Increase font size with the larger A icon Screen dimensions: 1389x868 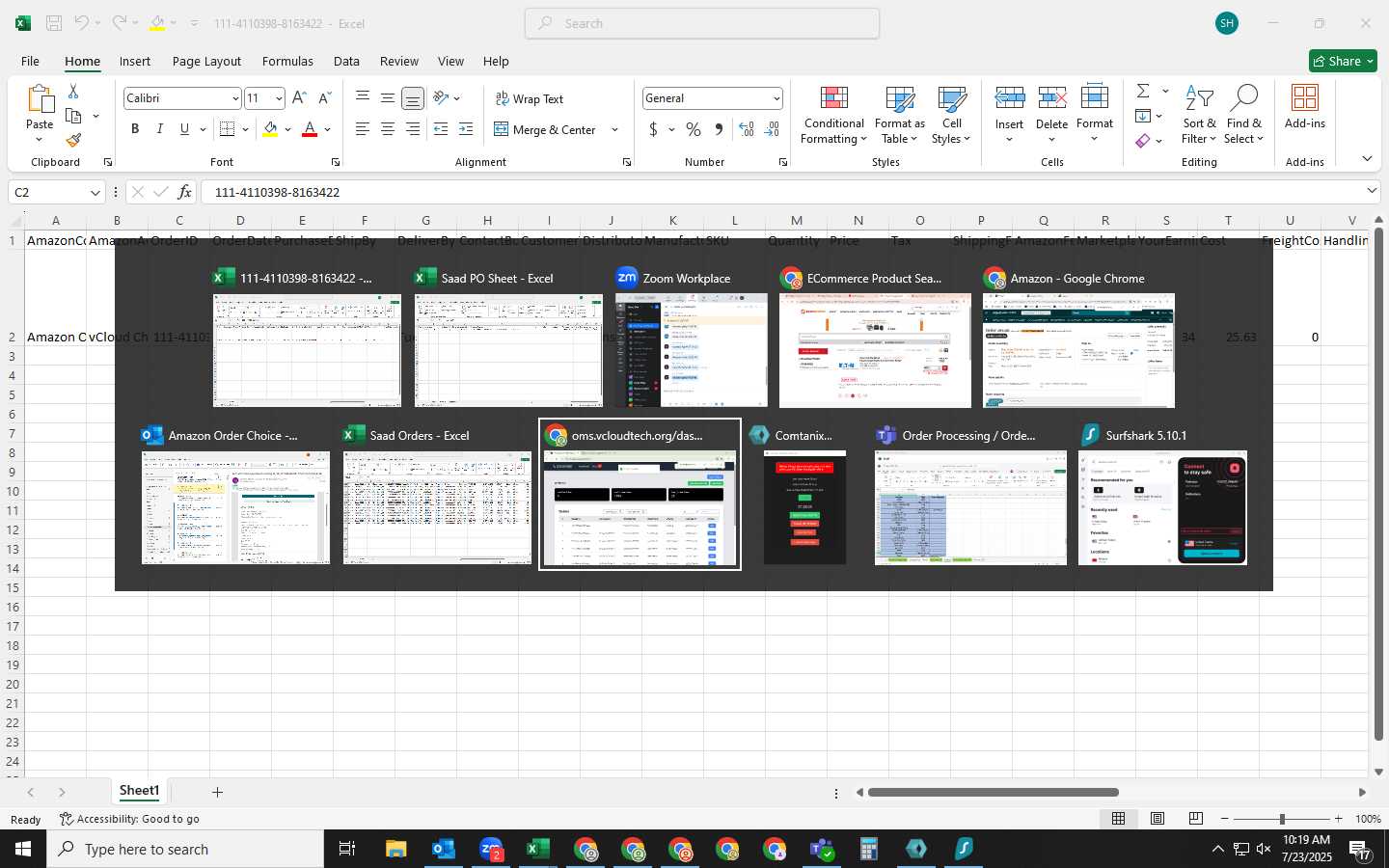coord(299,98)
